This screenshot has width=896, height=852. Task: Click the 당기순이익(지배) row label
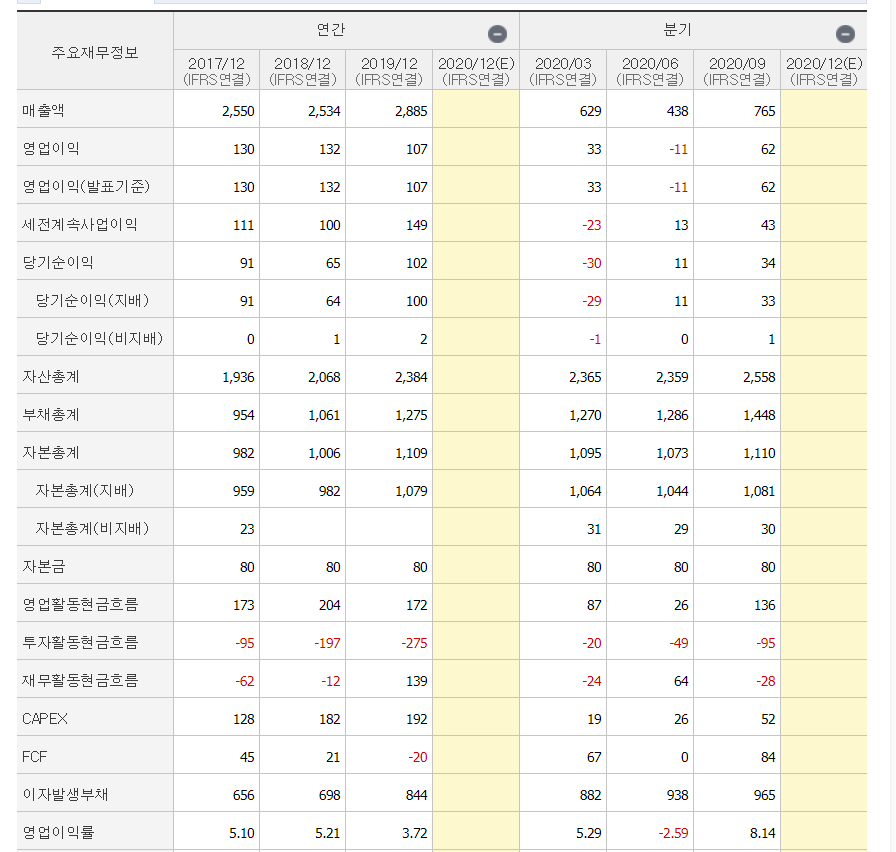(92, 301)
